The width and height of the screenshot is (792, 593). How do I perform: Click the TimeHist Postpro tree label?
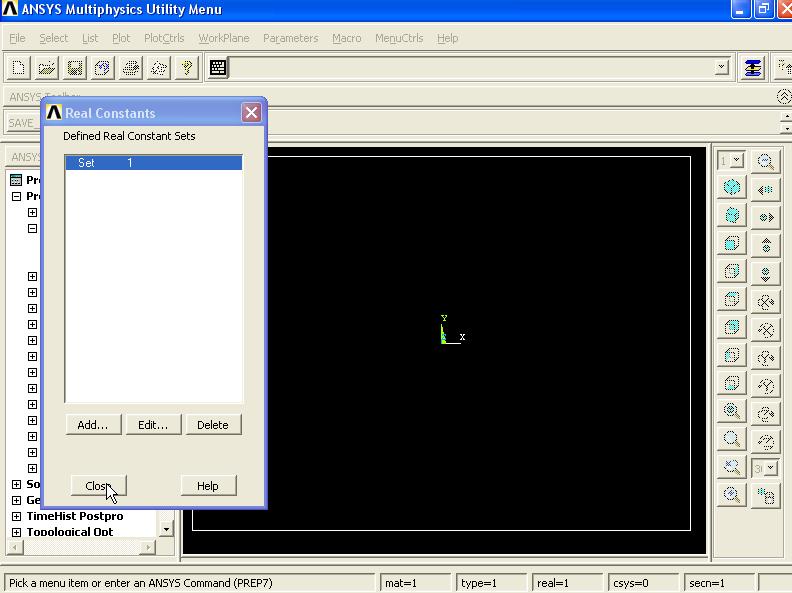75,516
